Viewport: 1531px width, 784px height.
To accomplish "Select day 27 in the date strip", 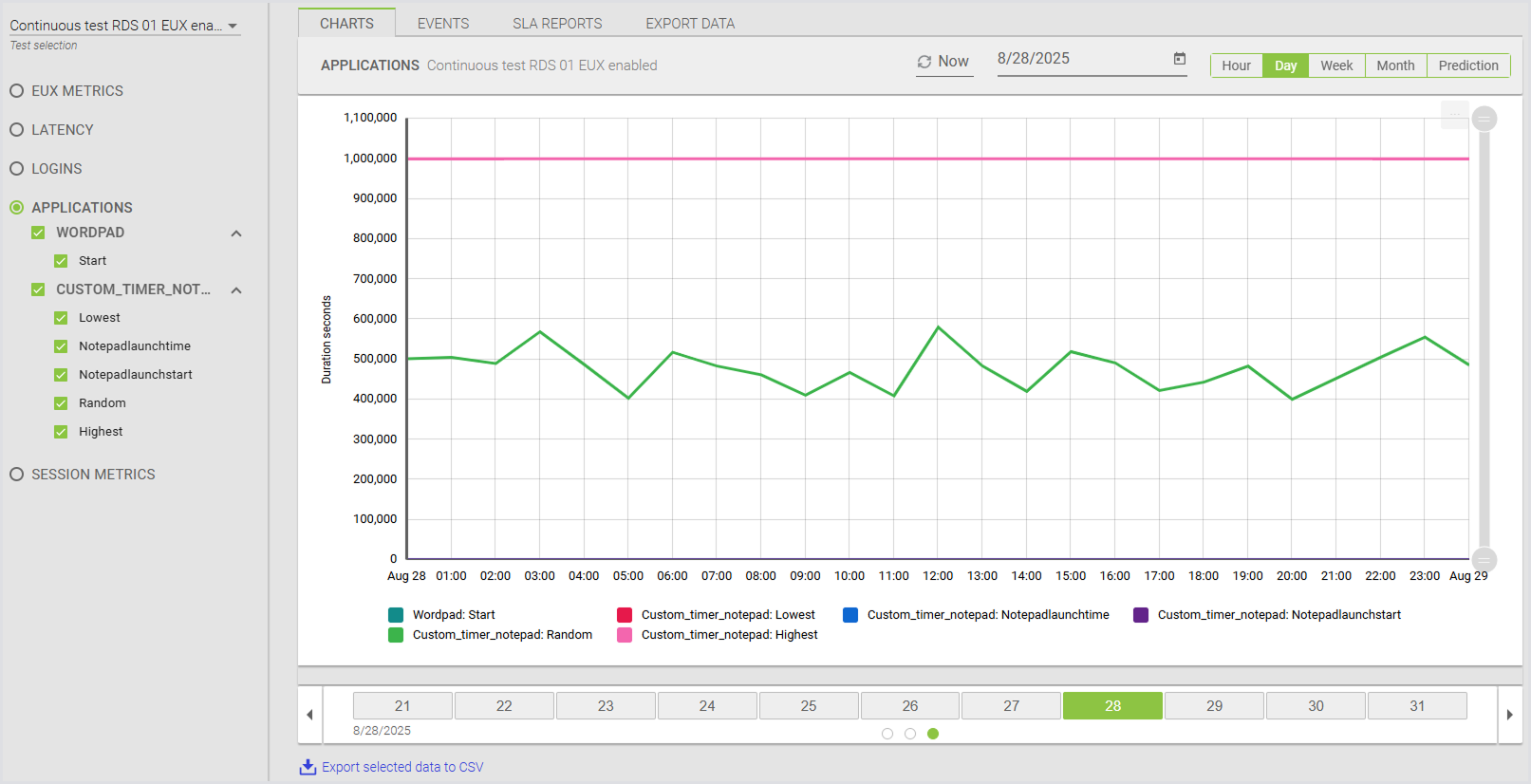I will [x=1011, y=706].
